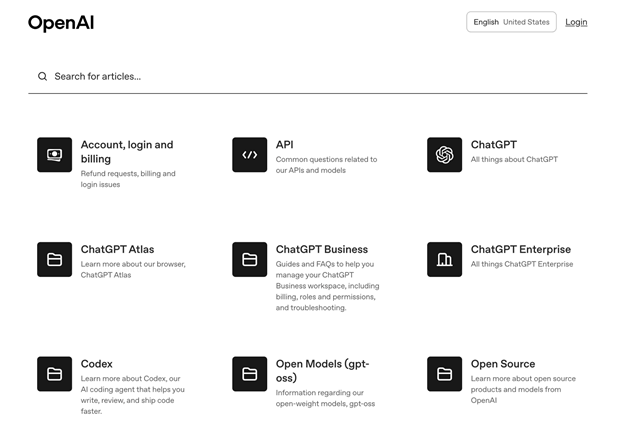Open the ChatGPT Business description text
Screen dimensions: 624x436
click(x=327, y=286)
